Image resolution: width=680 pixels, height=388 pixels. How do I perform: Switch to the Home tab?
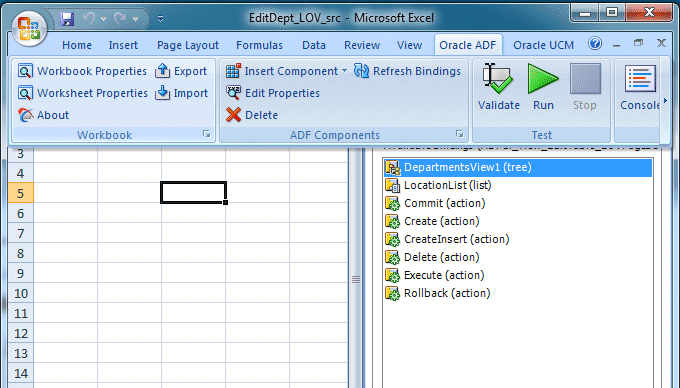click(77, 45)
